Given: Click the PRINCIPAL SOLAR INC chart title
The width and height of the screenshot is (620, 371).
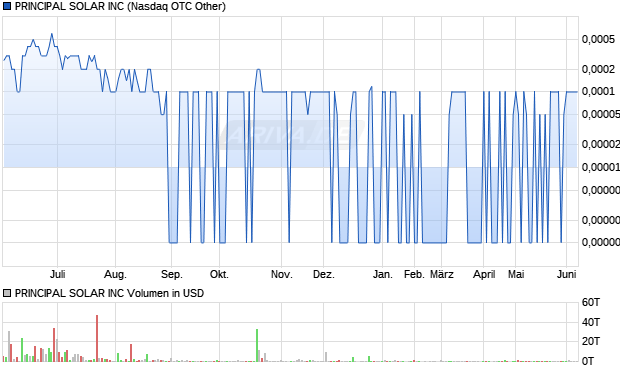Looking at the screenshot, I should click(120, 6).
